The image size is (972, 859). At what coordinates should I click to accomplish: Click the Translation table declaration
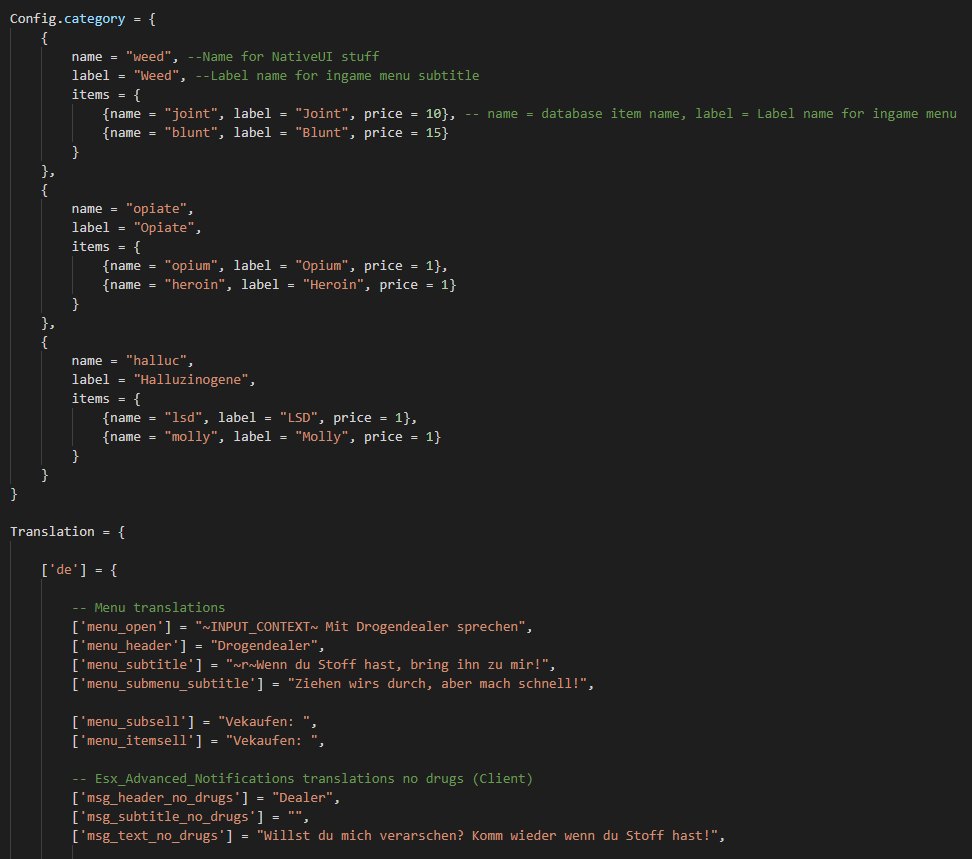coord(67,532)
